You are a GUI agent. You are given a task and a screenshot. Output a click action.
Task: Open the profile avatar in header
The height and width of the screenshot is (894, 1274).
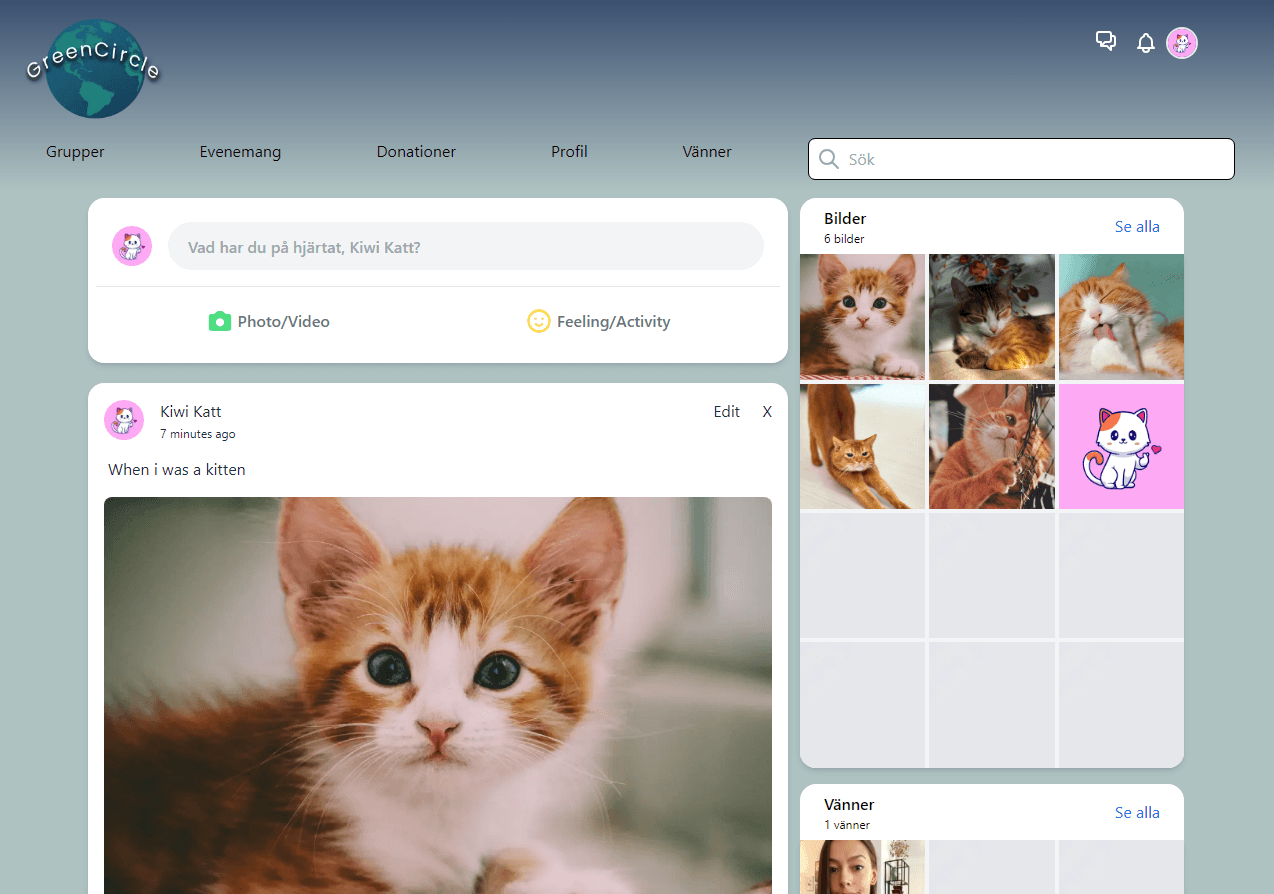[1182, 43]
